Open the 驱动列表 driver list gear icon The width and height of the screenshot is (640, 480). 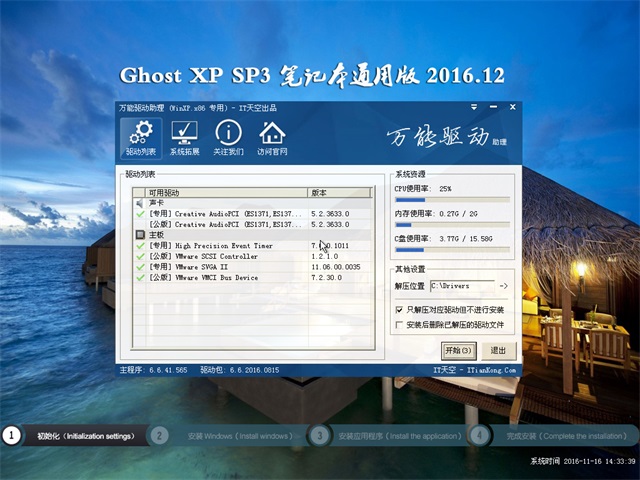(140, 138)
